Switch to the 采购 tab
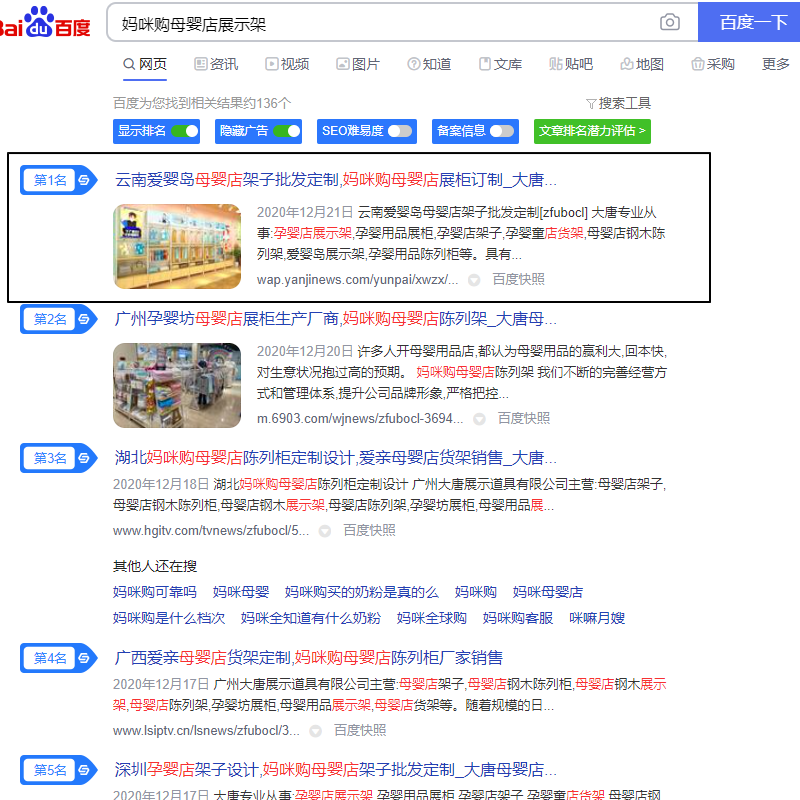800x800 pixels. coord(713,64)
